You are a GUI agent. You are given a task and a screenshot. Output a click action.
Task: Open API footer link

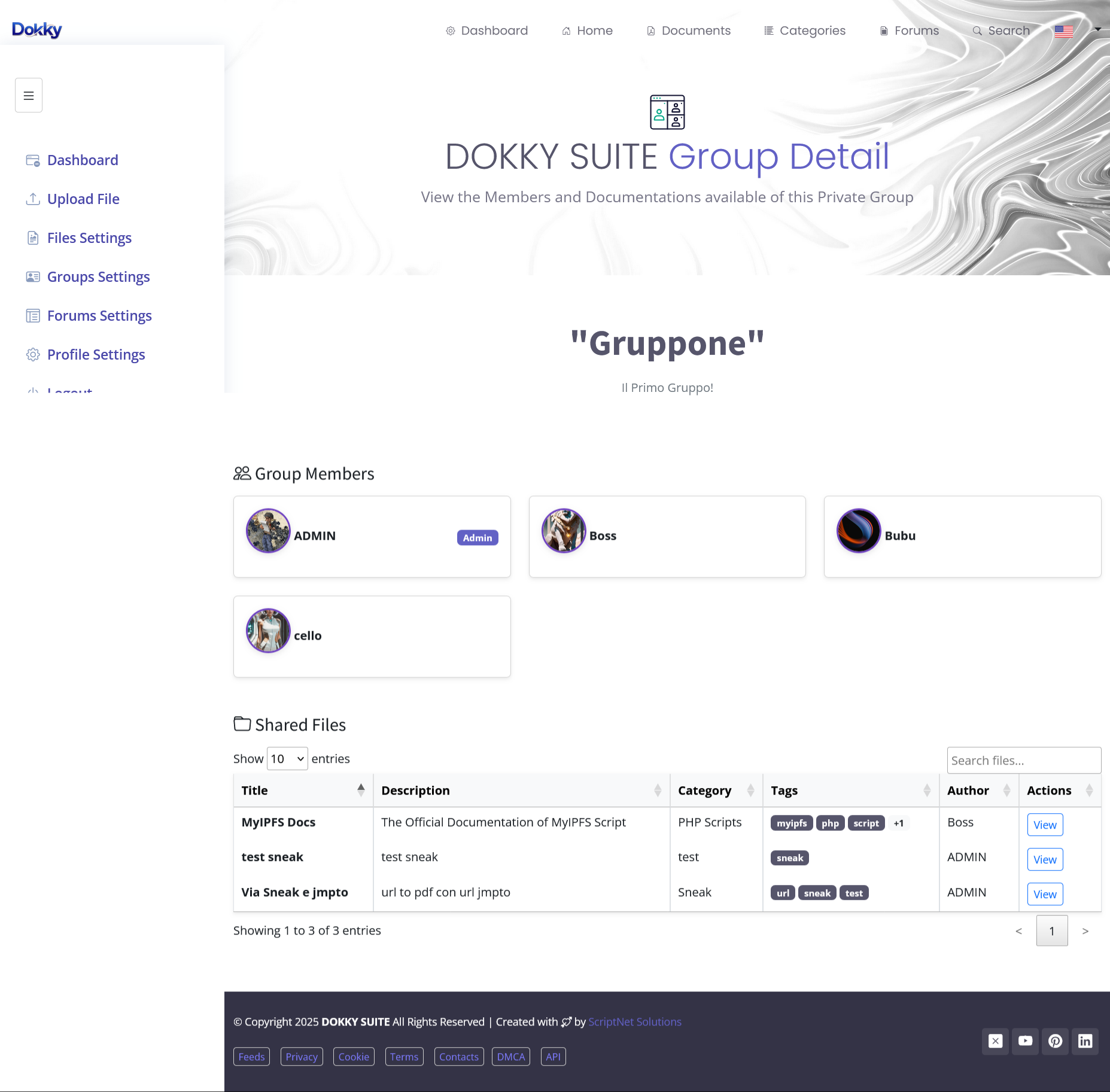click(x=554, y=1057)
